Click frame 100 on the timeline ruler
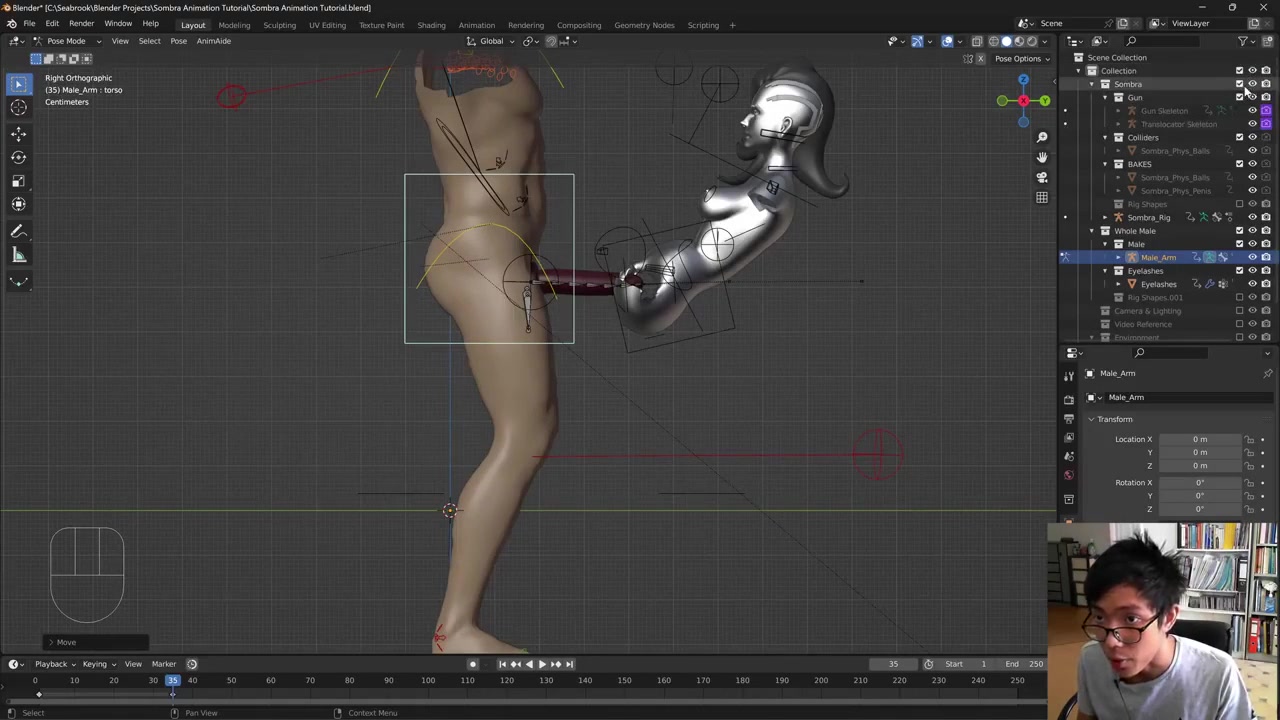This screenshot has height=720, width=1280. [x=428, y=681]
